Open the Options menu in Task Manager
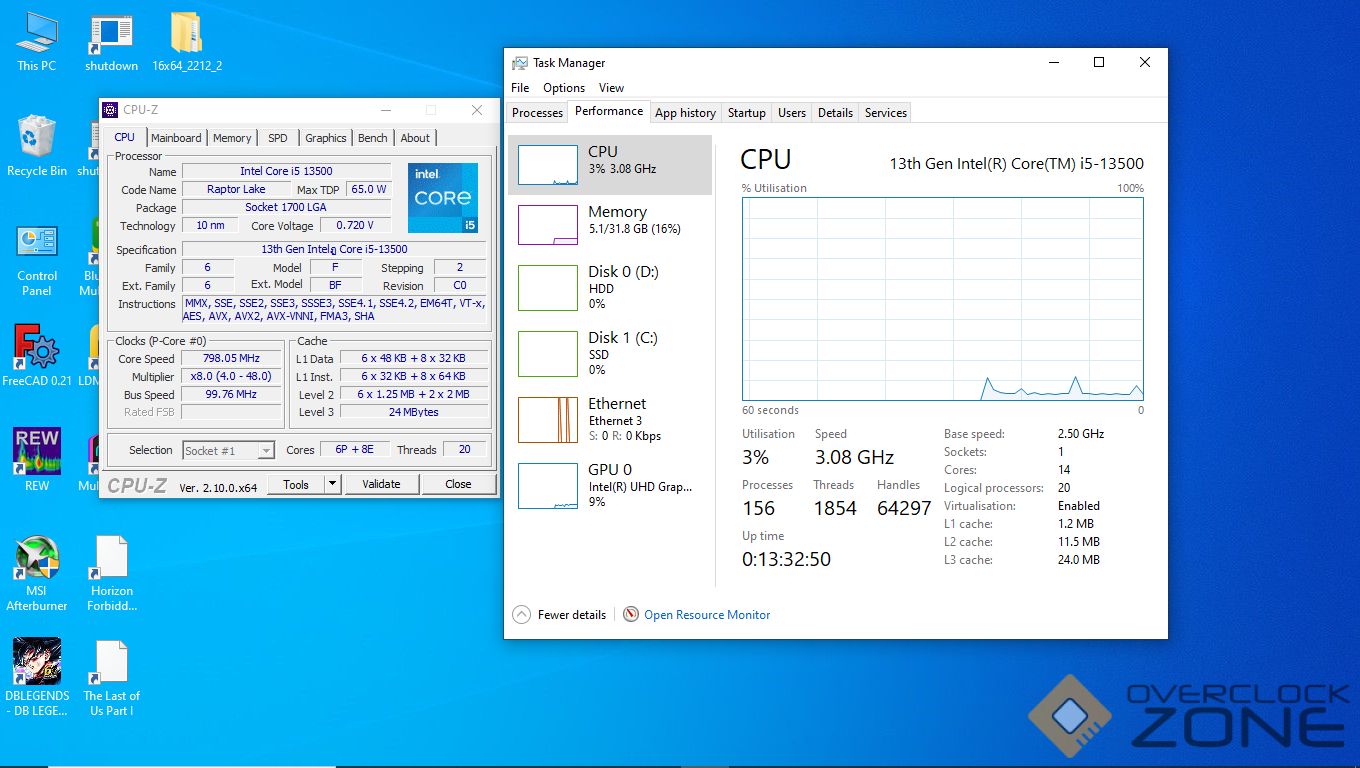 point(564,88)
